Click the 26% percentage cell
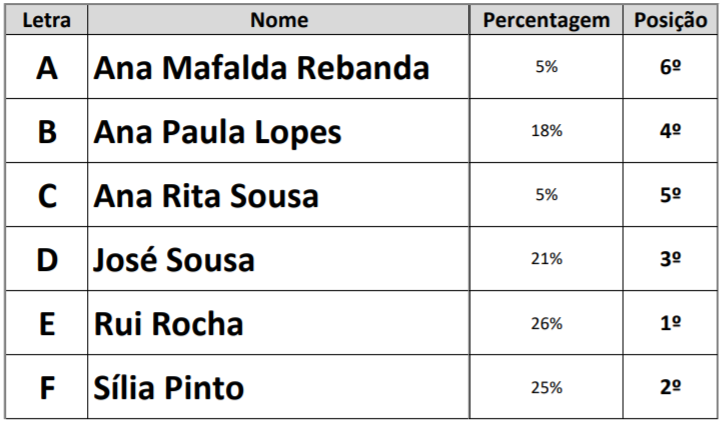The image size is (724, 424). pos(546,324)
